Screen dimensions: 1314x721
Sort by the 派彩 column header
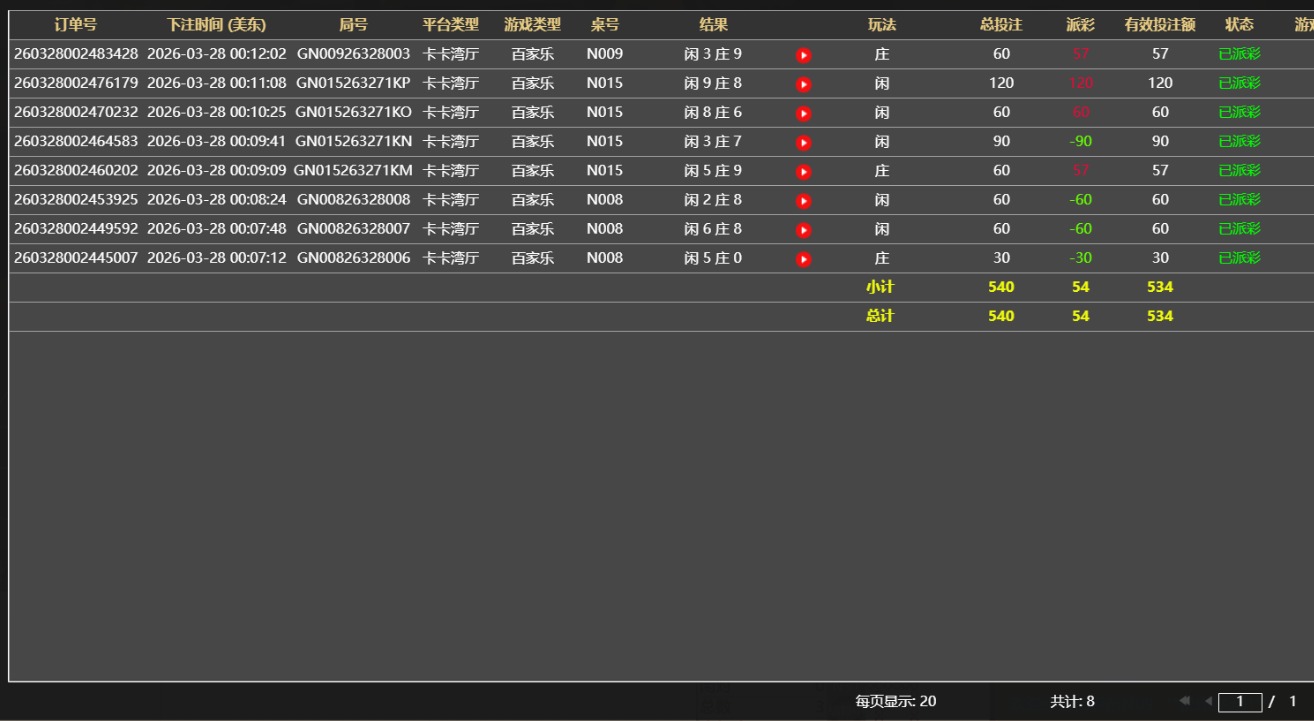1080,24
